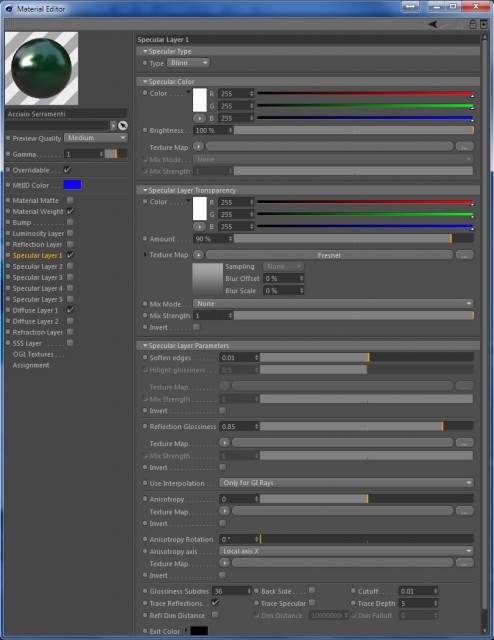The image size is (494, 640).
Task: Click the Fresnel Texture Map arrow button
Action: tap(198, 255)
